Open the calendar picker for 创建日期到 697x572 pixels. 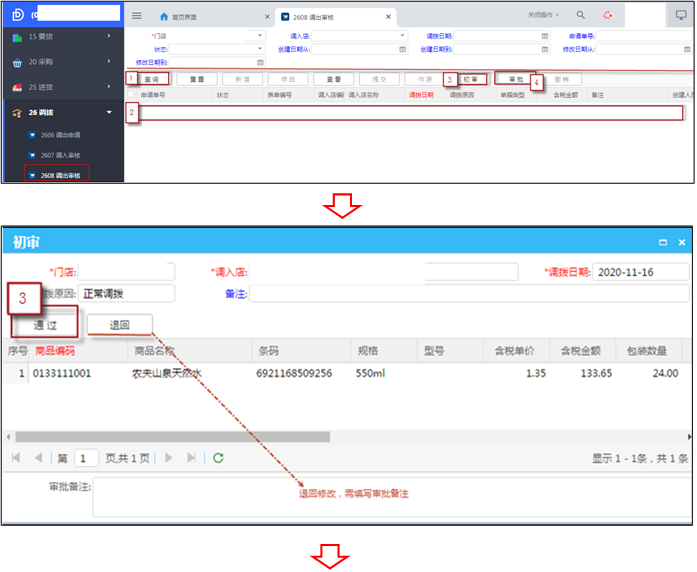tap(545, 49)
